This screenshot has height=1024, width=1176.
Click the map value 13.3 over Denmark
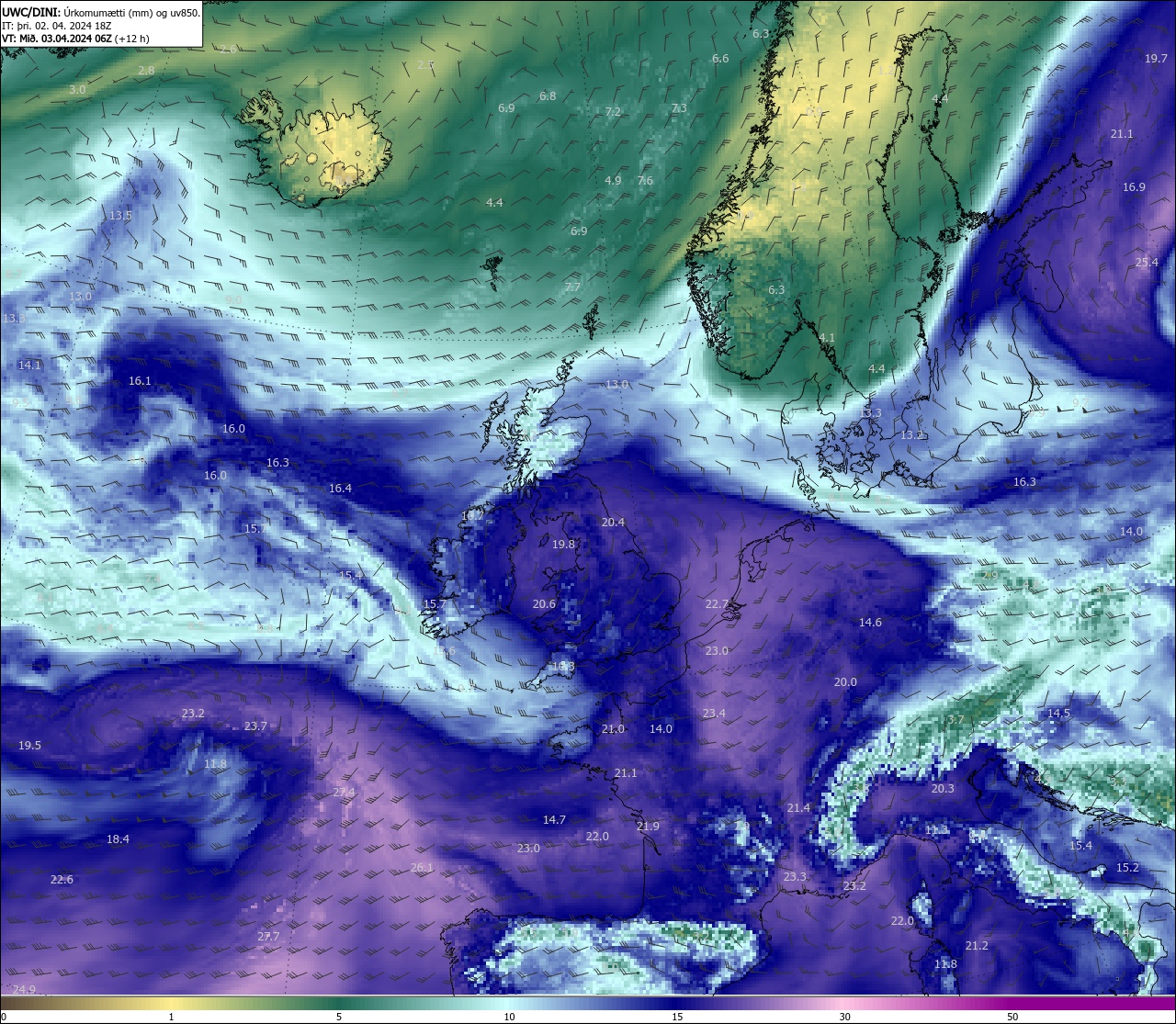(870, 413)
